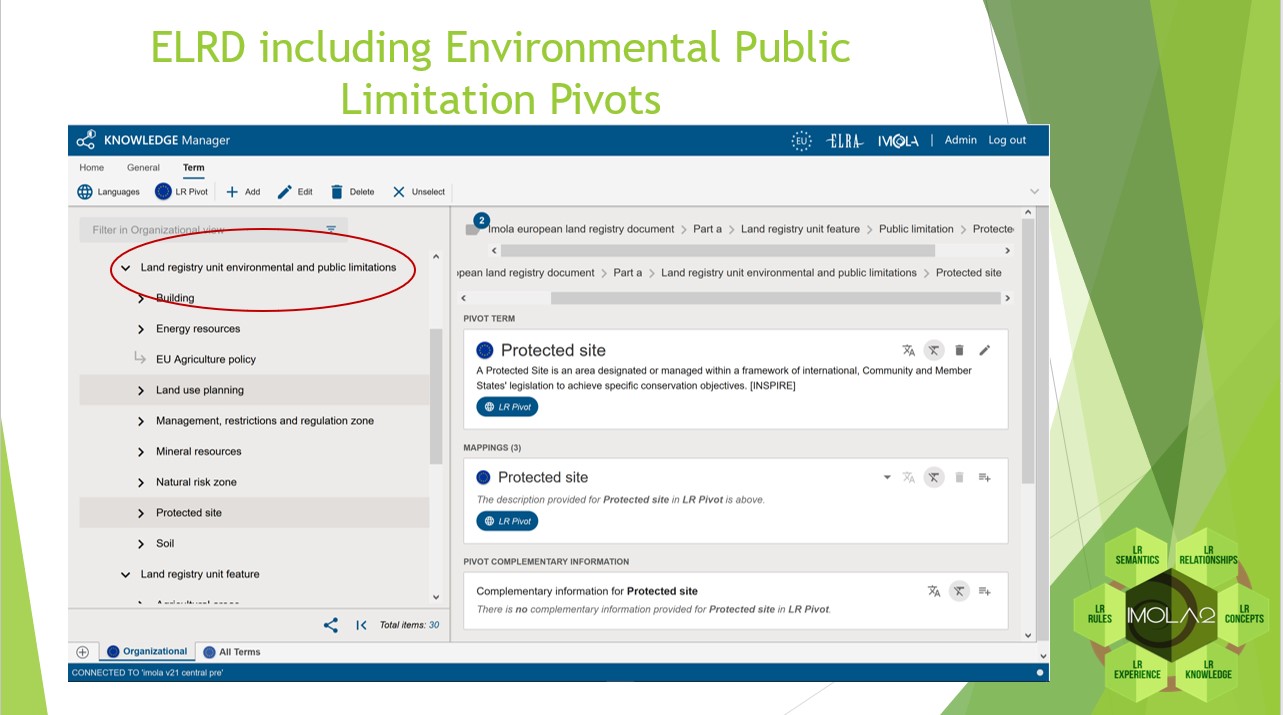This screenshot has width=1283, height=715.
Task: Click the Knowledge Manager share-nodes logo
Action: [86, 140]
